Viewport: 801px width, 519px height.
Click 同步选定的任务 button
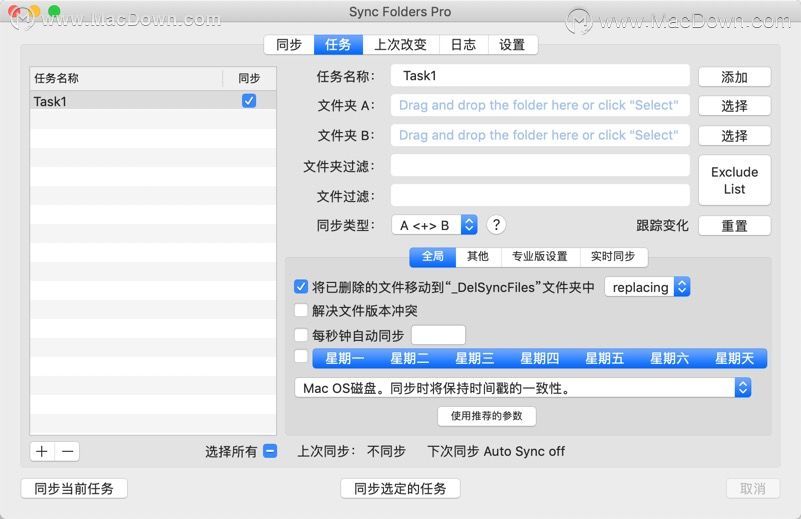coord(400,488)
